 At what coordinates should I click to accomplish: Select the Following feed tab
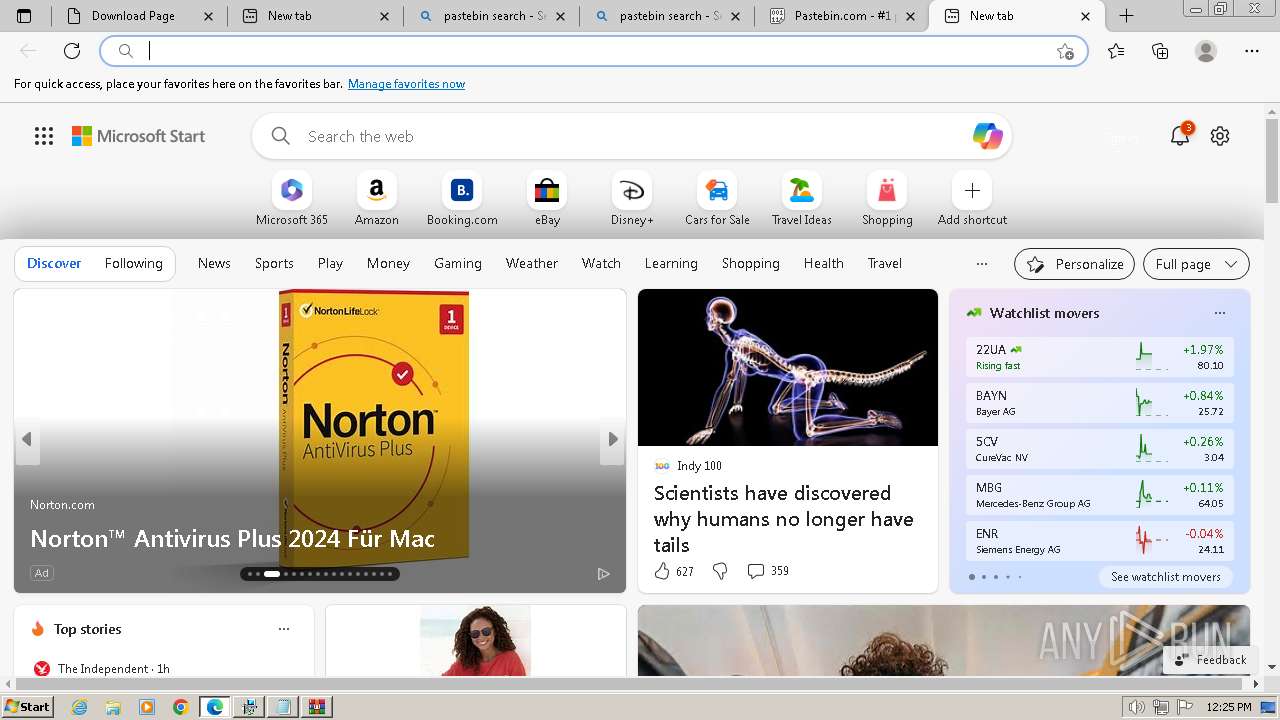133,263
